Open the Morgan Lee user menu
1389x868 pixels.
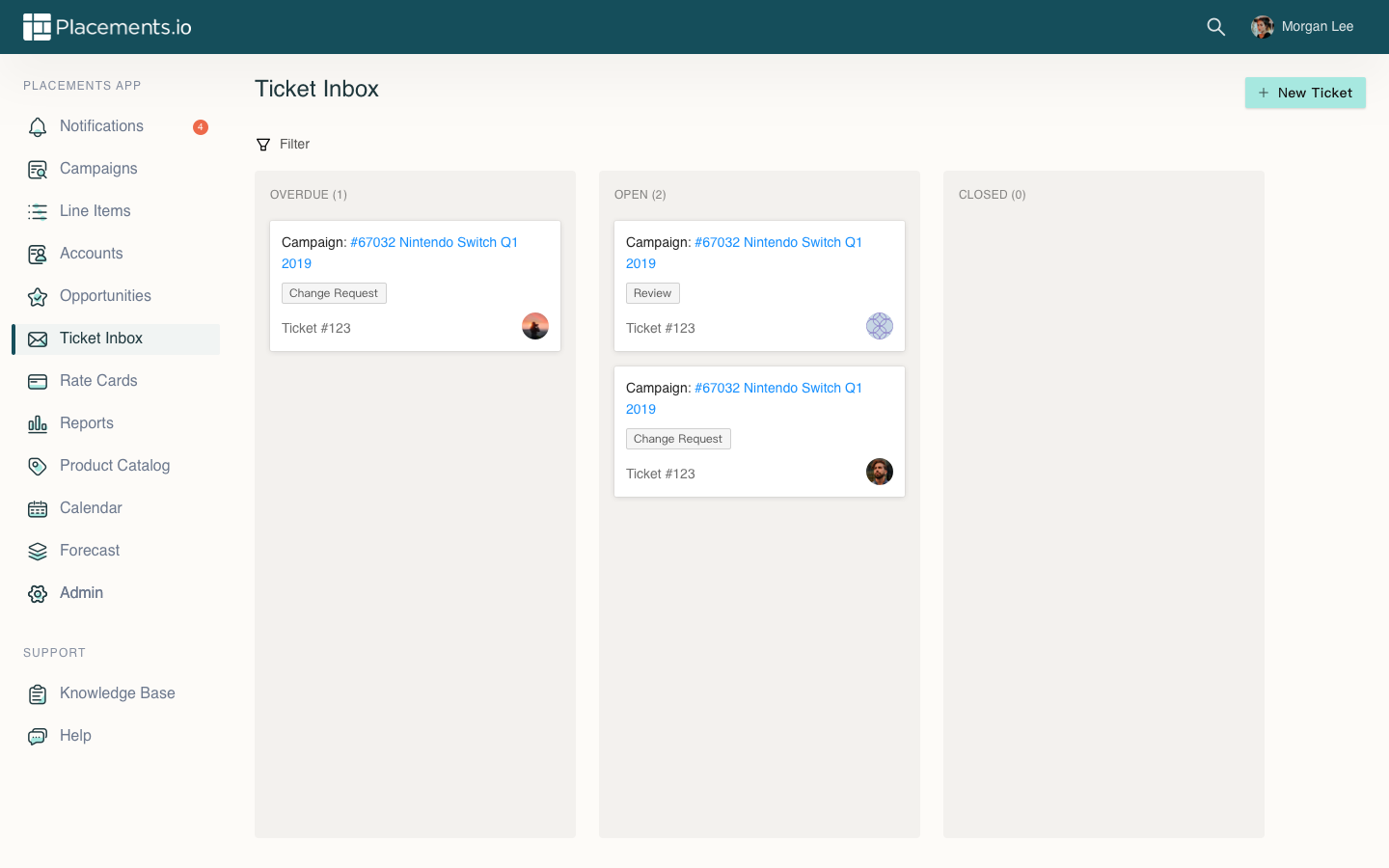(x=1302, y=27)
